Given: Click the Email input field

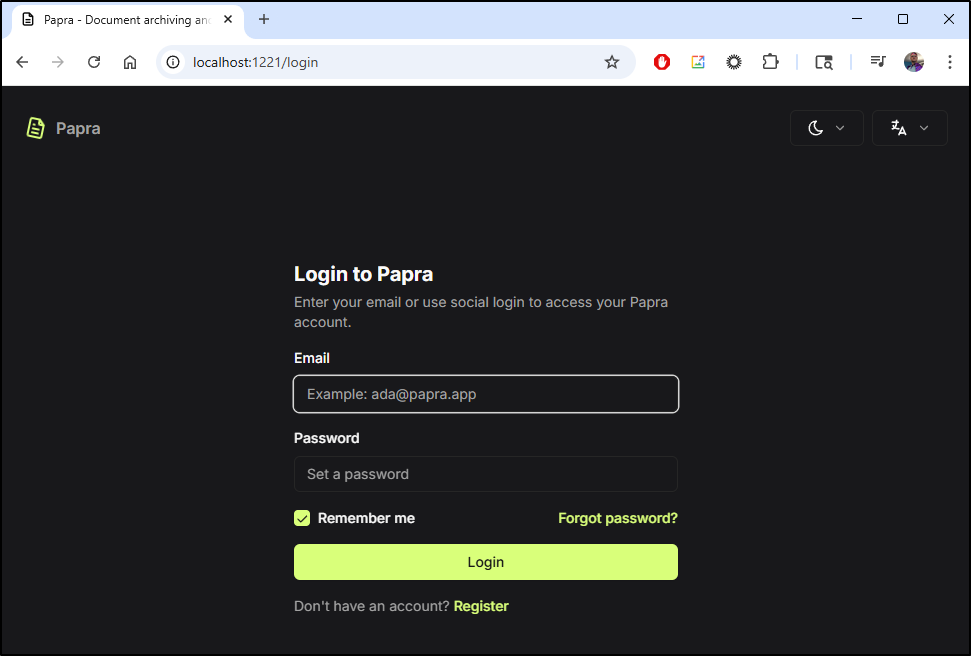Looking at the screenshot, I should [x=486, y=394].
